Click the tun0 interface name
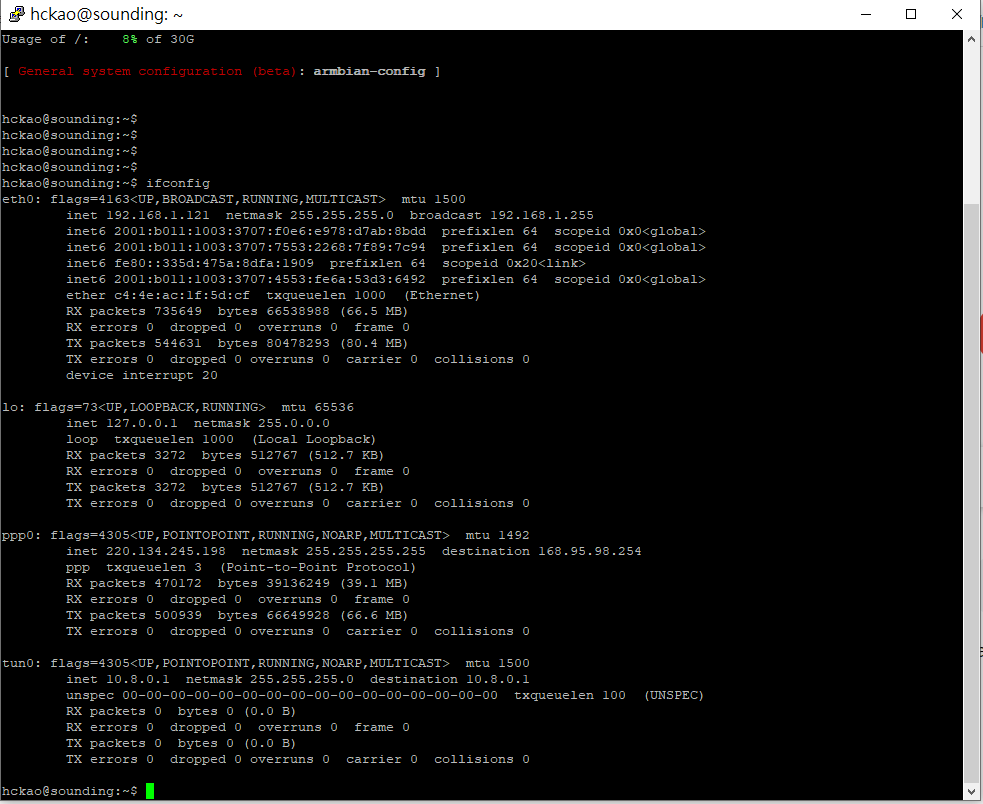The image size is (983, 804). coord(18,663)
